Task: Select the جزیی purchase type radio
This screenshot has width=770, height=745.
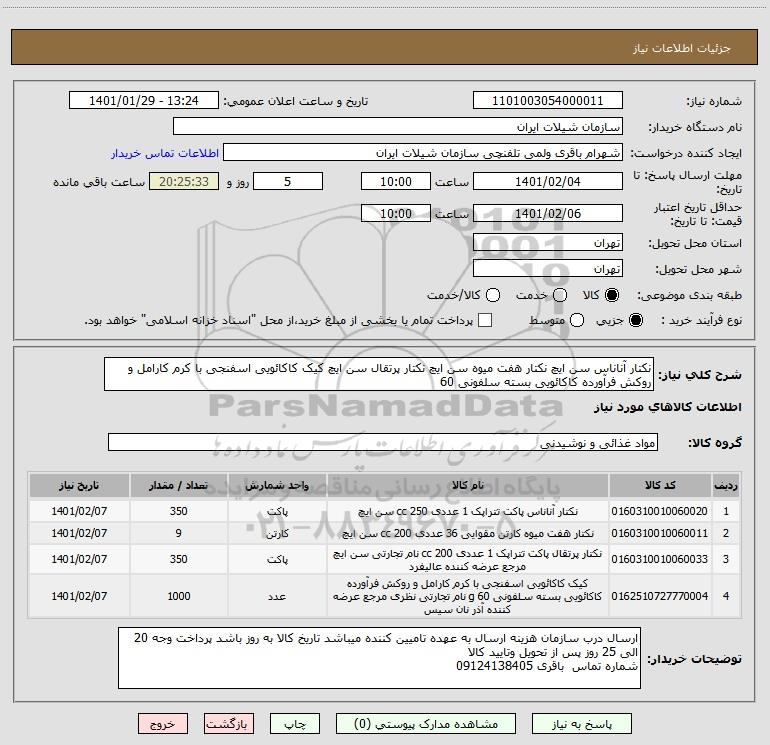Action: (635, 320)
